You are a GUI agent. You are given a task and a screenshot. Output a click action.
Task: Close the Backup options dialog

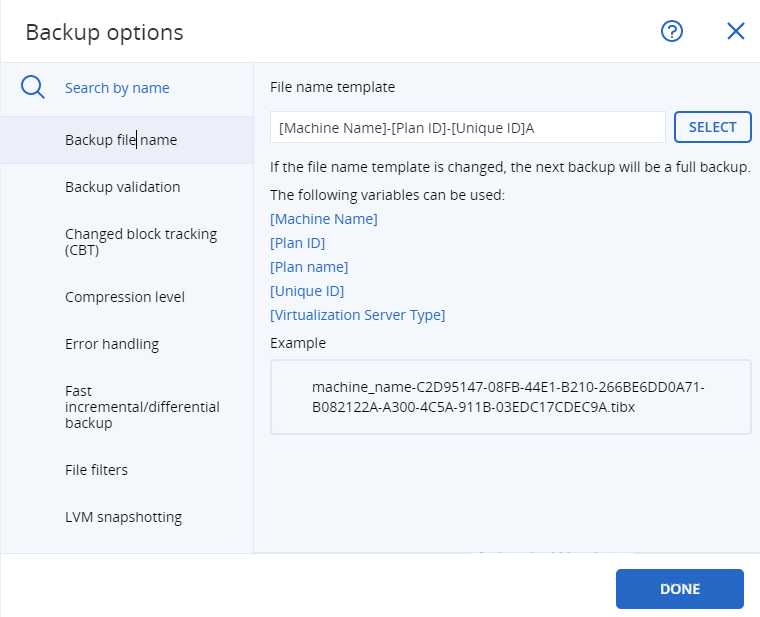pos(735,32)
